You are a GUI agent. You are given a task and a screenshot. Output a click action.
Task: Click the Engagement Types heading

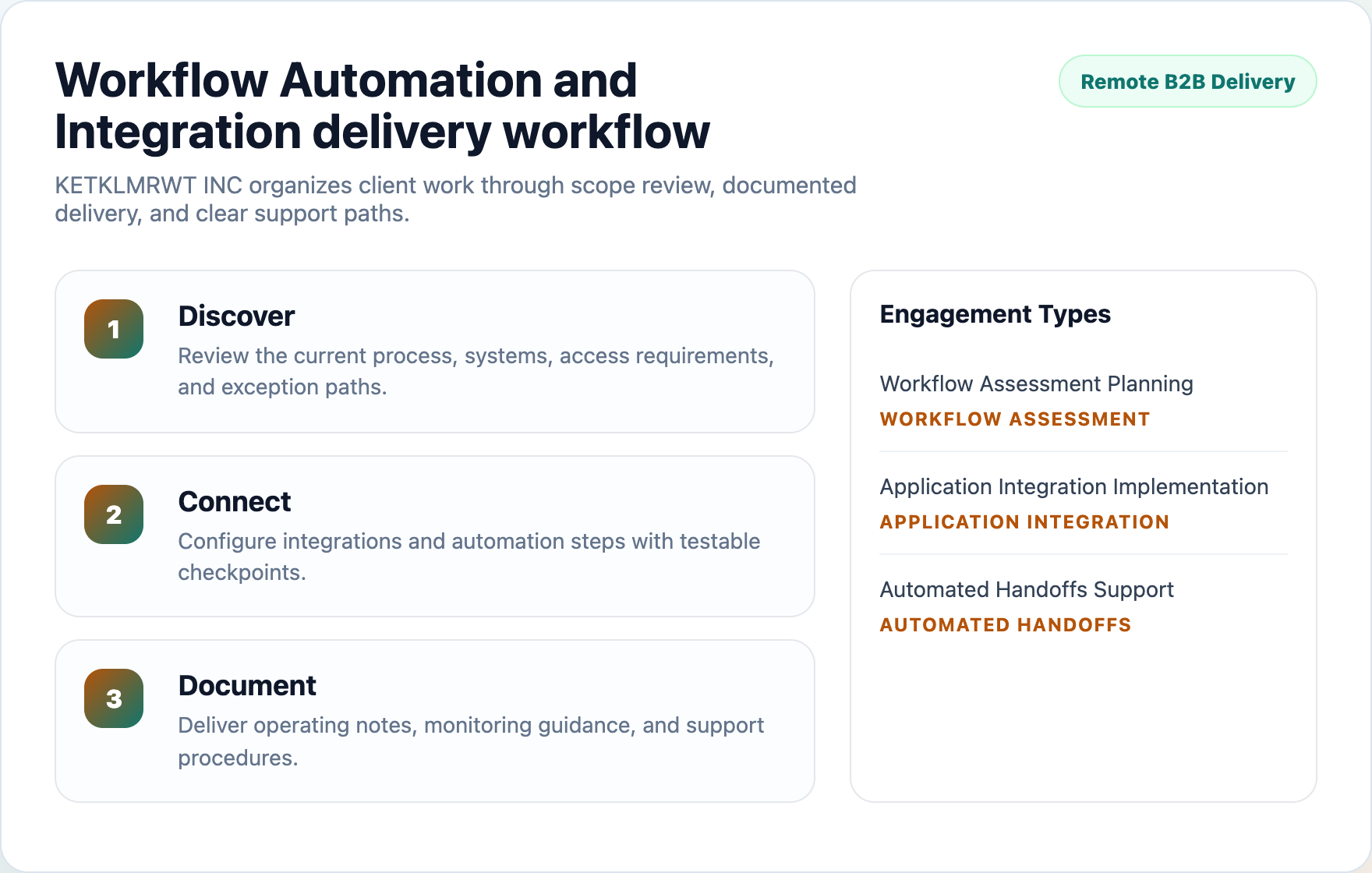(995, 314)
